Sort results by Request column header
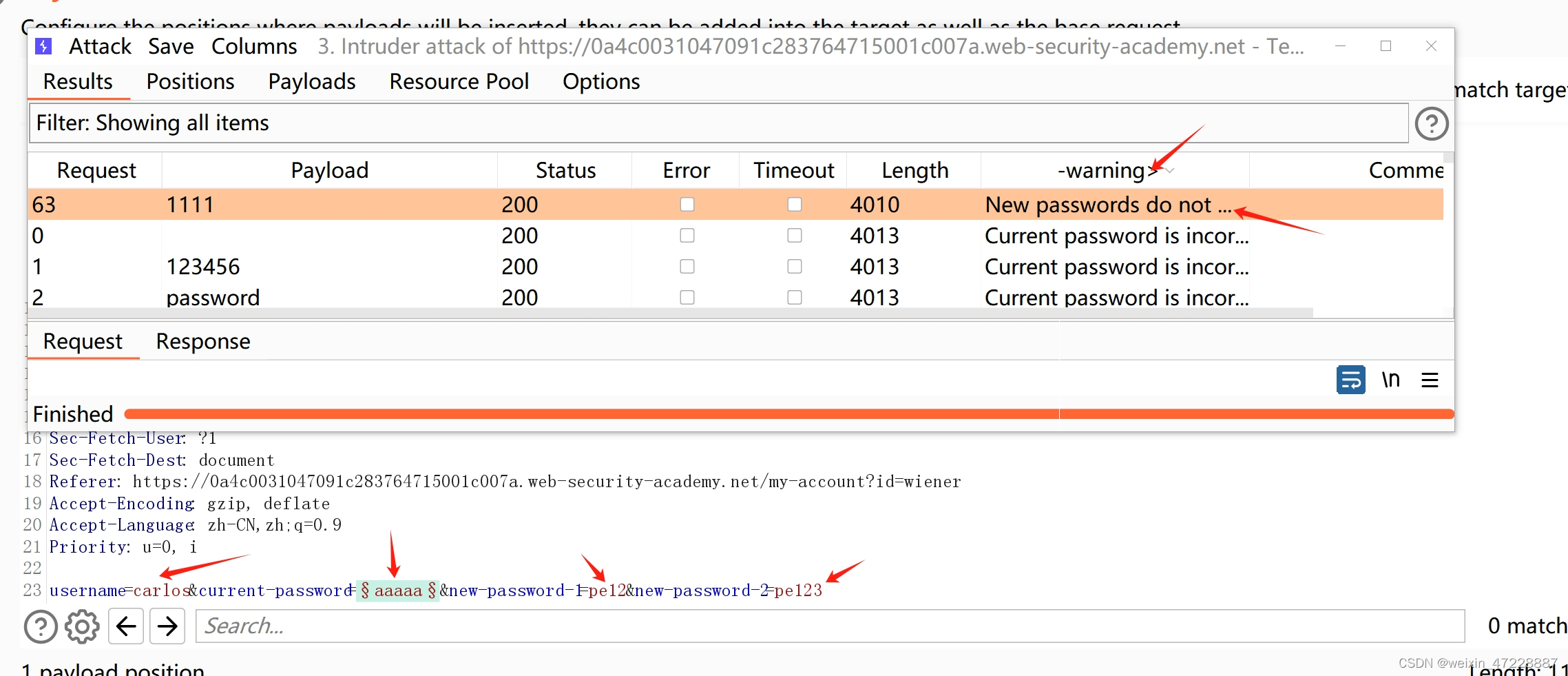The width and height of the screenshot is (1568, 676). click(x=96, y=170)
